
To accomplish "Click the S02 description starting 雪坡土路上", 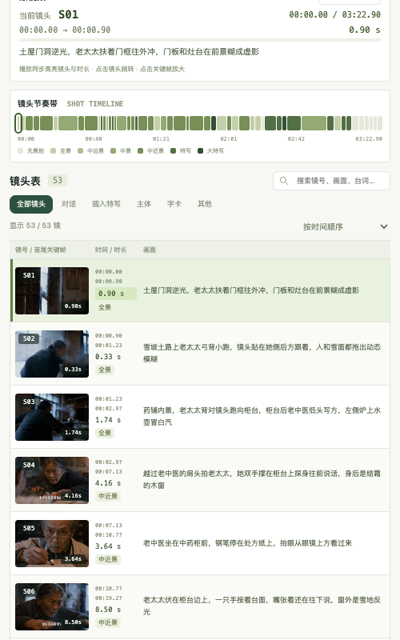I will (262, 353).
